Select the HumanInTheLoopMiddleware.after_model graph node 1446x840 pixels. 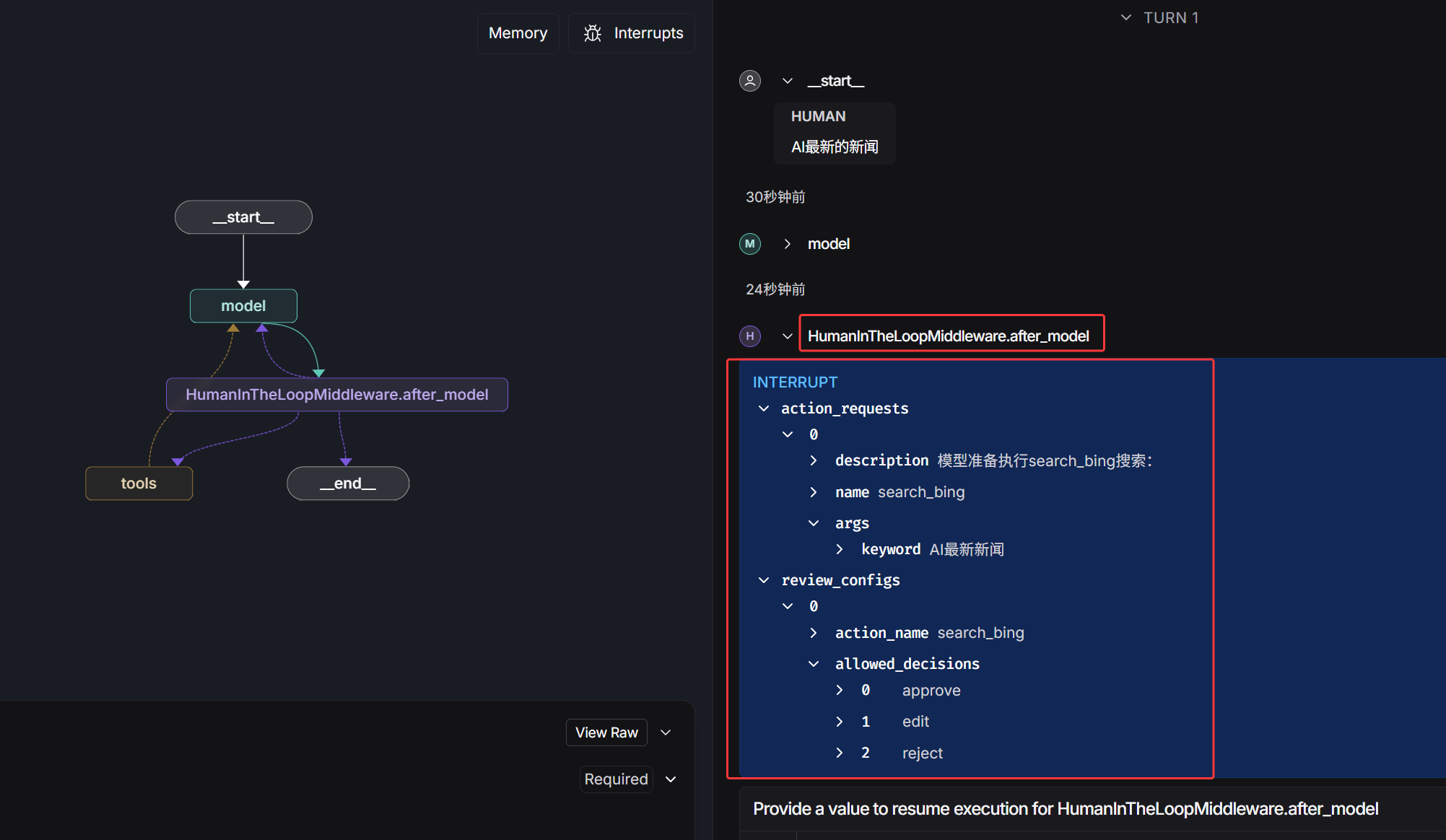tap(336, 395)
